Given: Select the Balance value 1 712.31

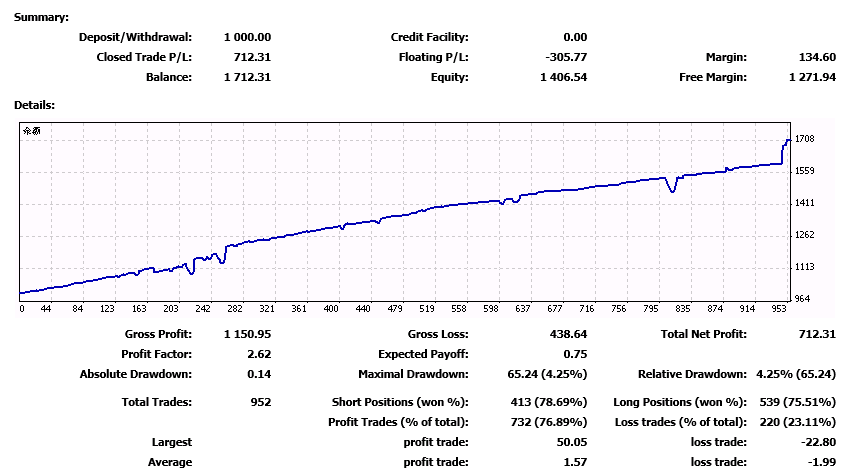Looking at the screenshot, I should [248, 77].
